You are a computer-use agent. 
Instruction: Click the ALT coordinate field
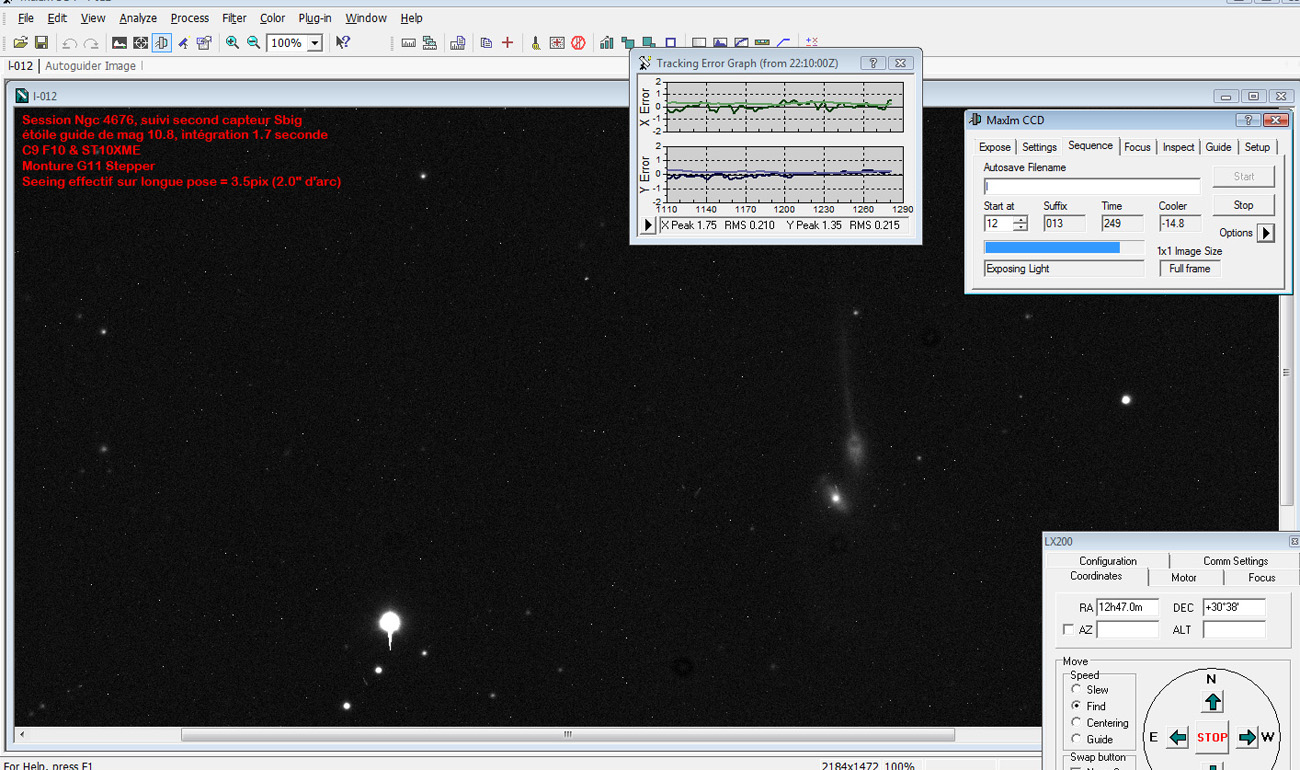1234,630
